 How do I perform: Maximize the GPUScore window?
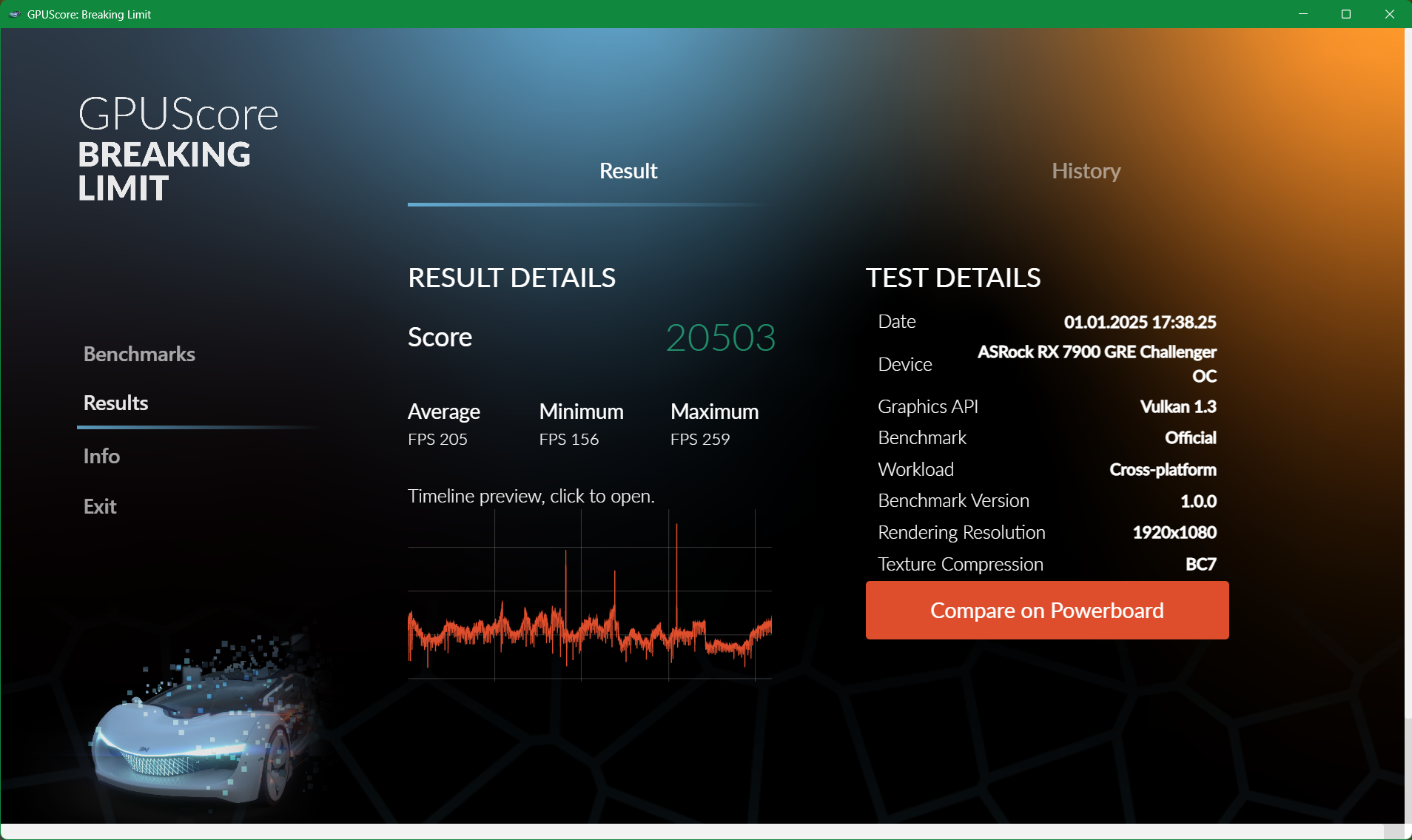point(1346,14)
